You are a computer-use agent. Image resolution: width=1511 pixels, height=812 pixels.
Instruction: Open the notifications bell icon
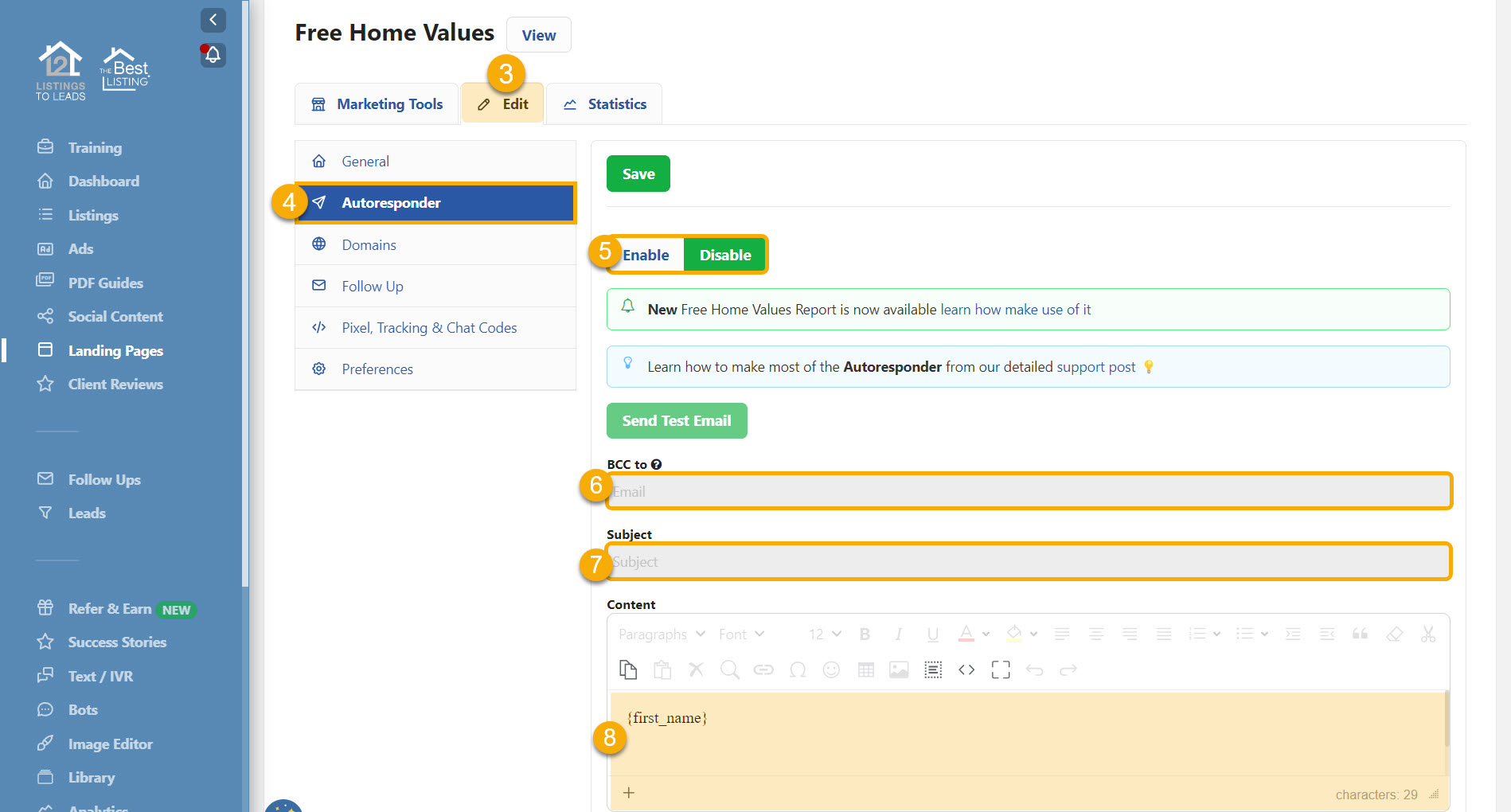point(213,55)
